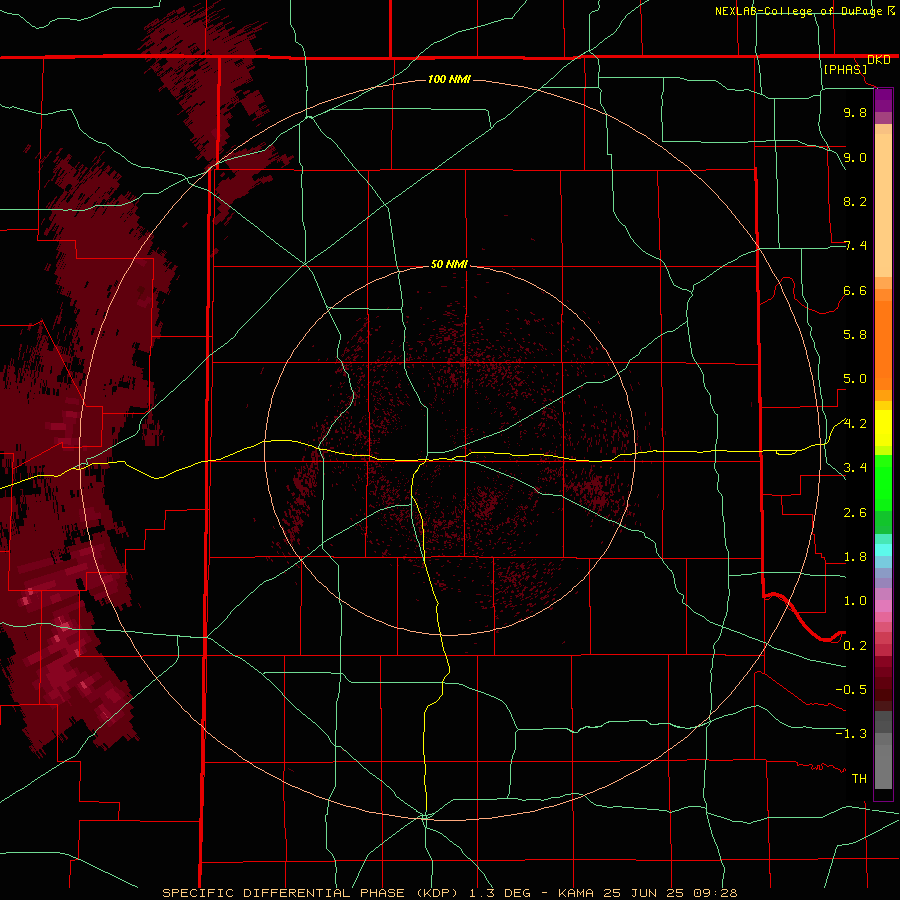Click the 1.0 color scale value

(855, 601)
